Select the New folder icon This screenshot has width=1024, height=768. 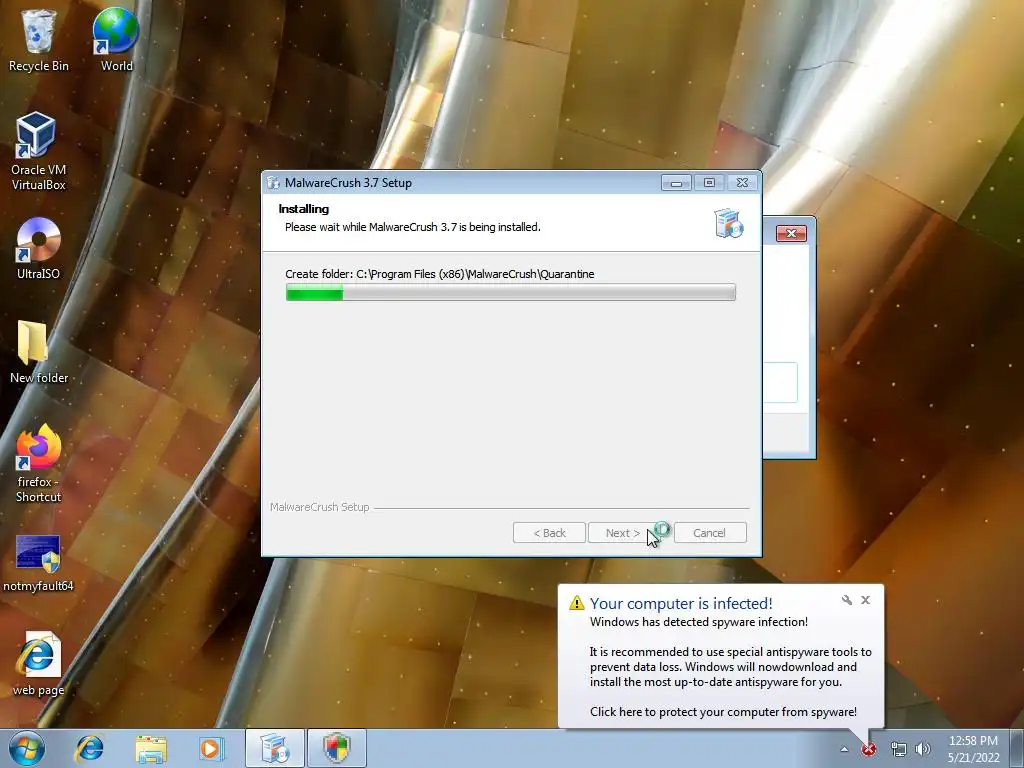click(x=38, y=351)
